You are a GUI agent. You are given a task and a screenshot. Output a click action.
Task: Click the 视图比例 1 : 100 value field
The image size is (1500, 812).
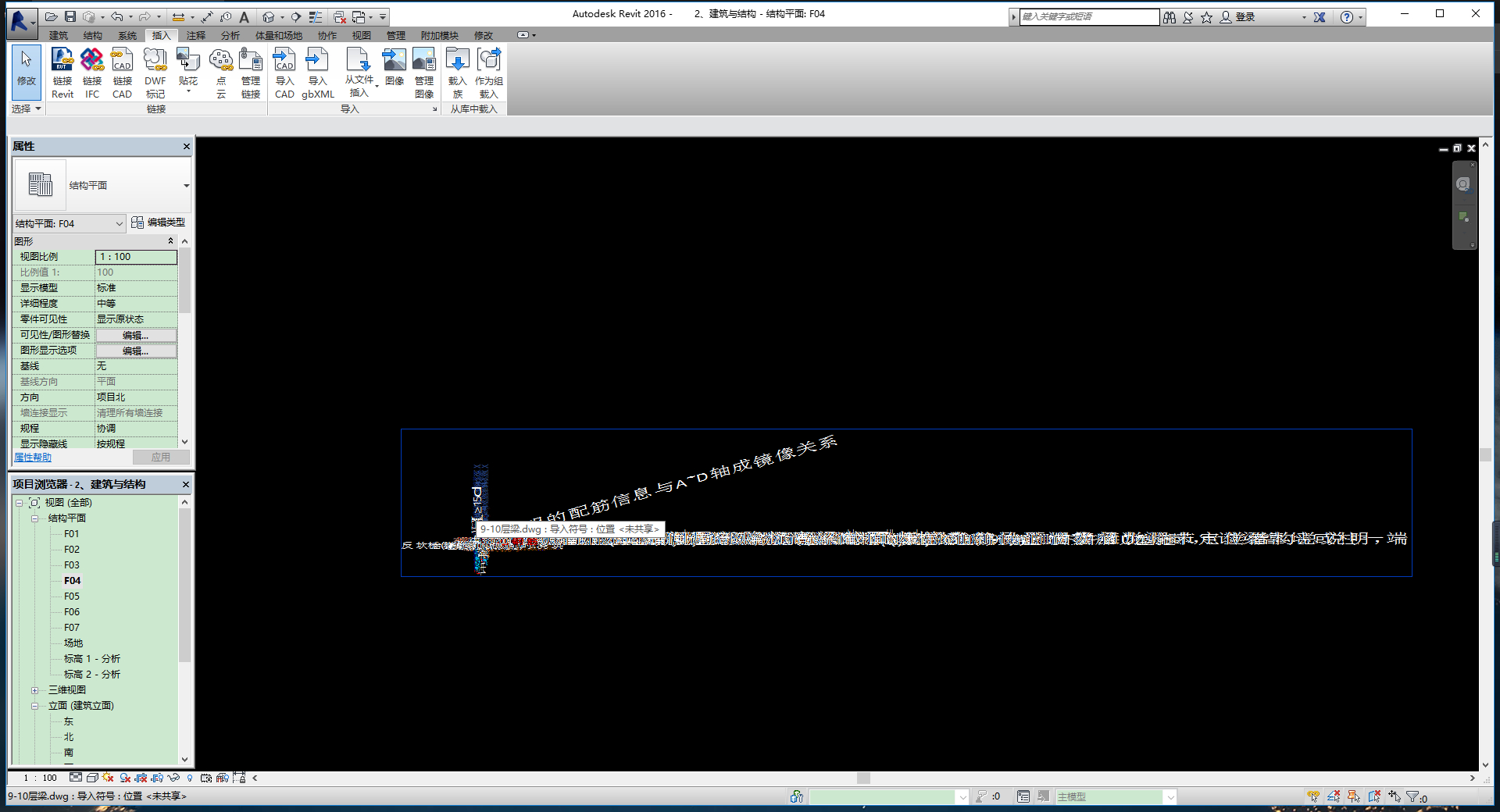pos(136,257)
